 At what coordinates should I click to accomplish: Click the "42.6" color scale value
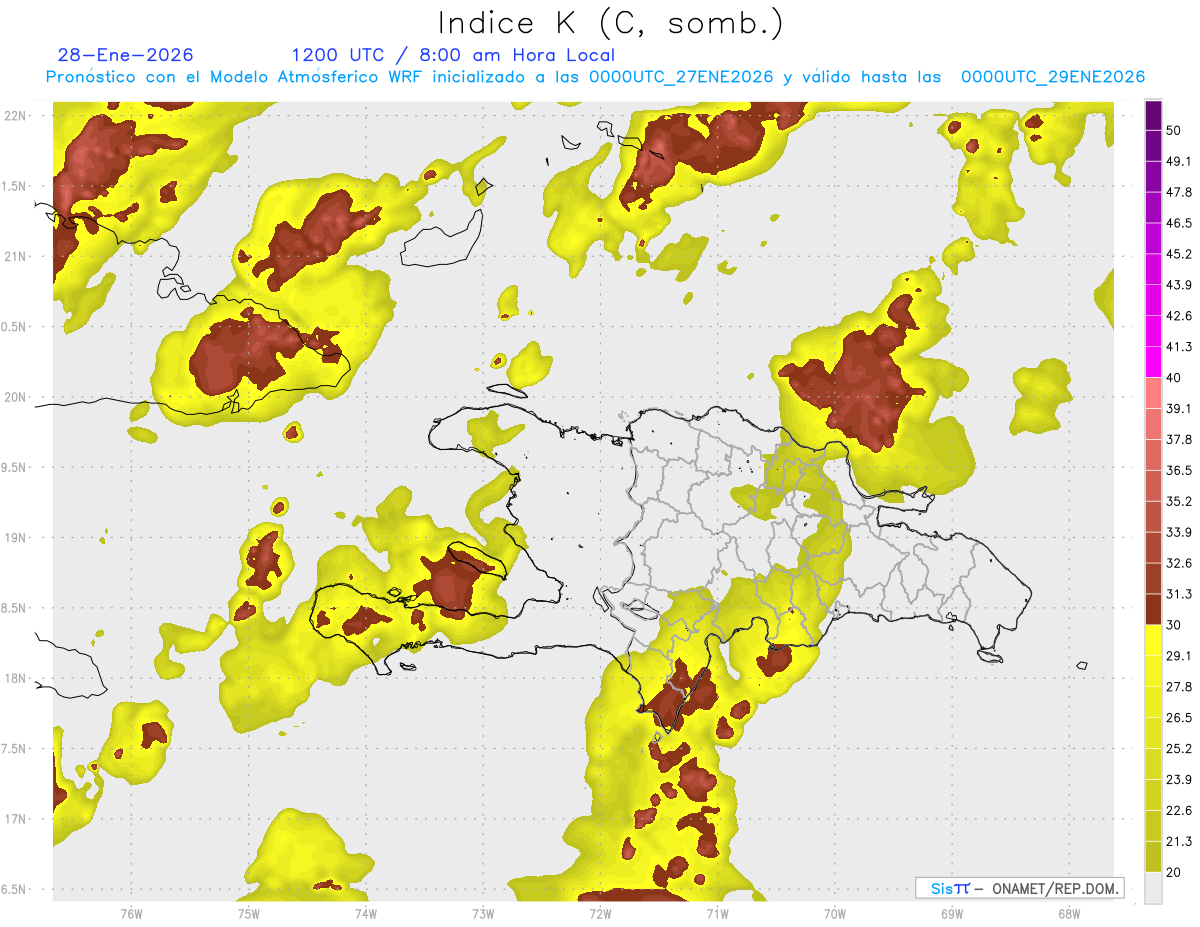tap(1179, 316)
